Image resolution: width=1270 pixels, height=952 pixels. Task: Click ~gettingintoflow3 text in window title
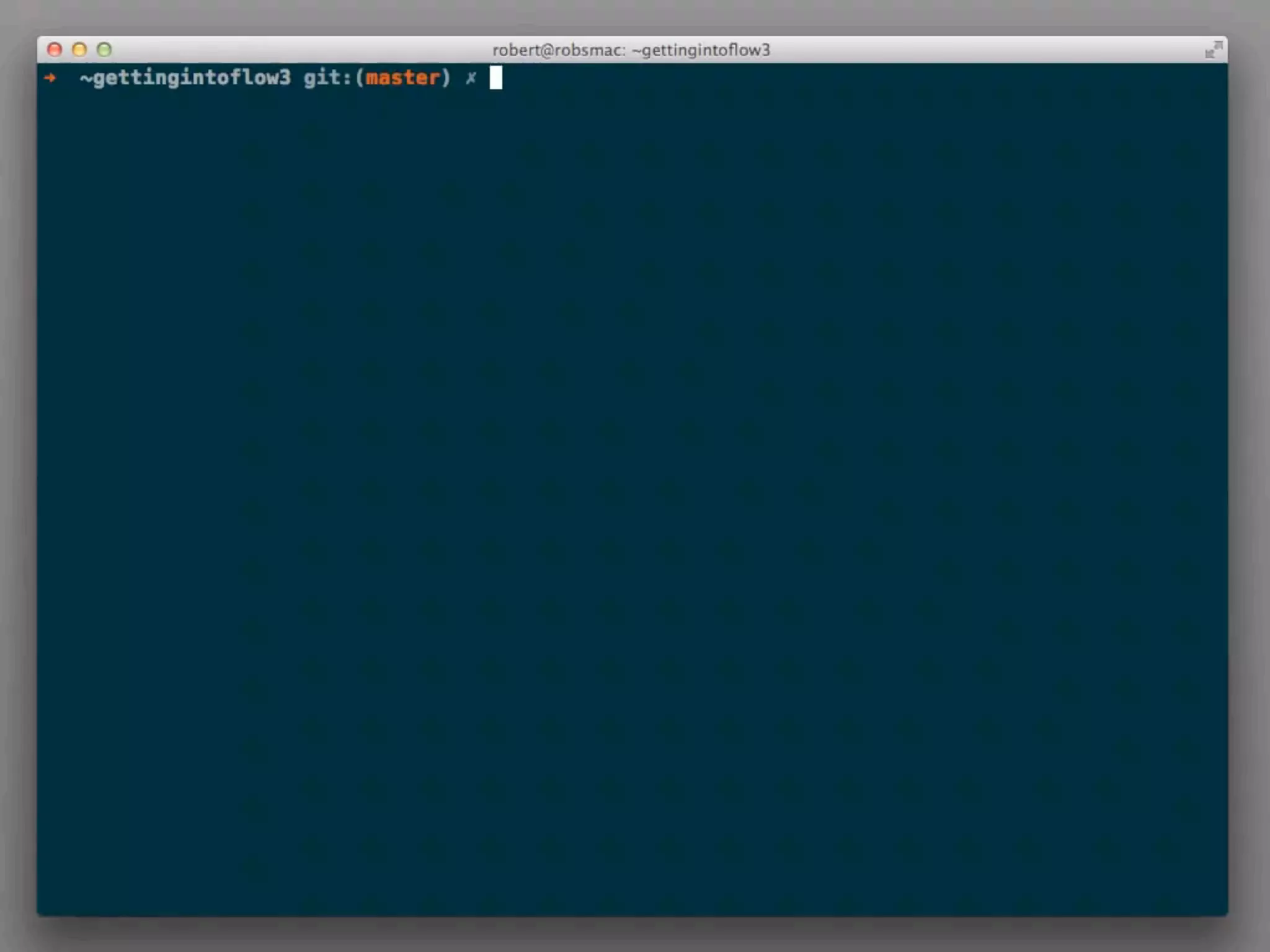pos(701,50)
